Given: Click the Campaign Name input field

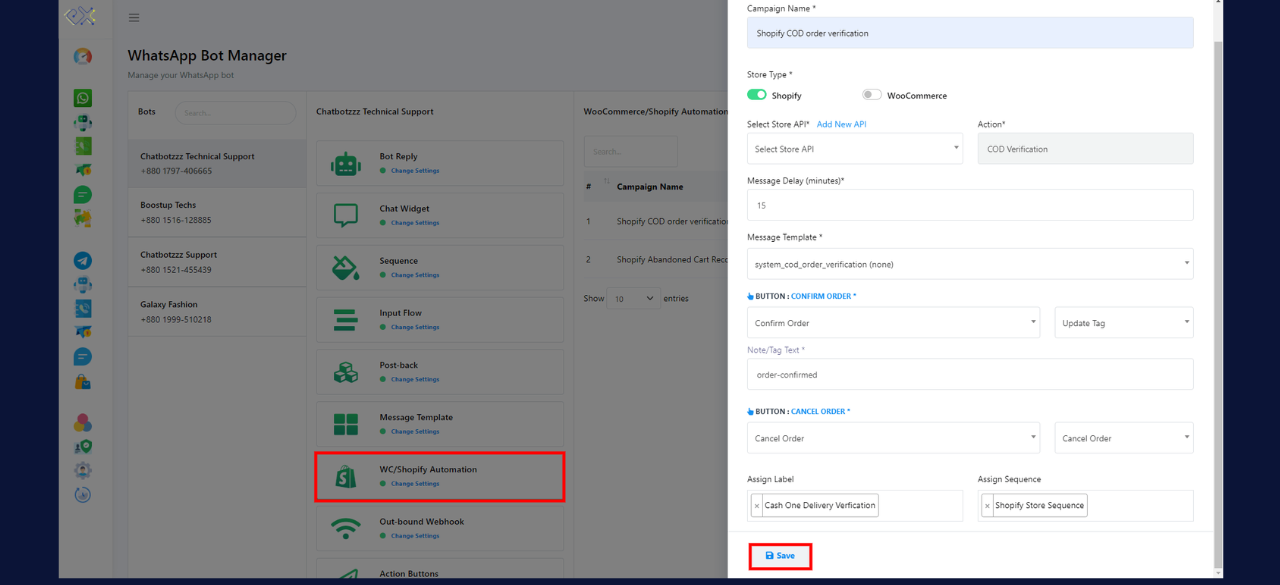Looking at the screenshot, I should point(970,33).
